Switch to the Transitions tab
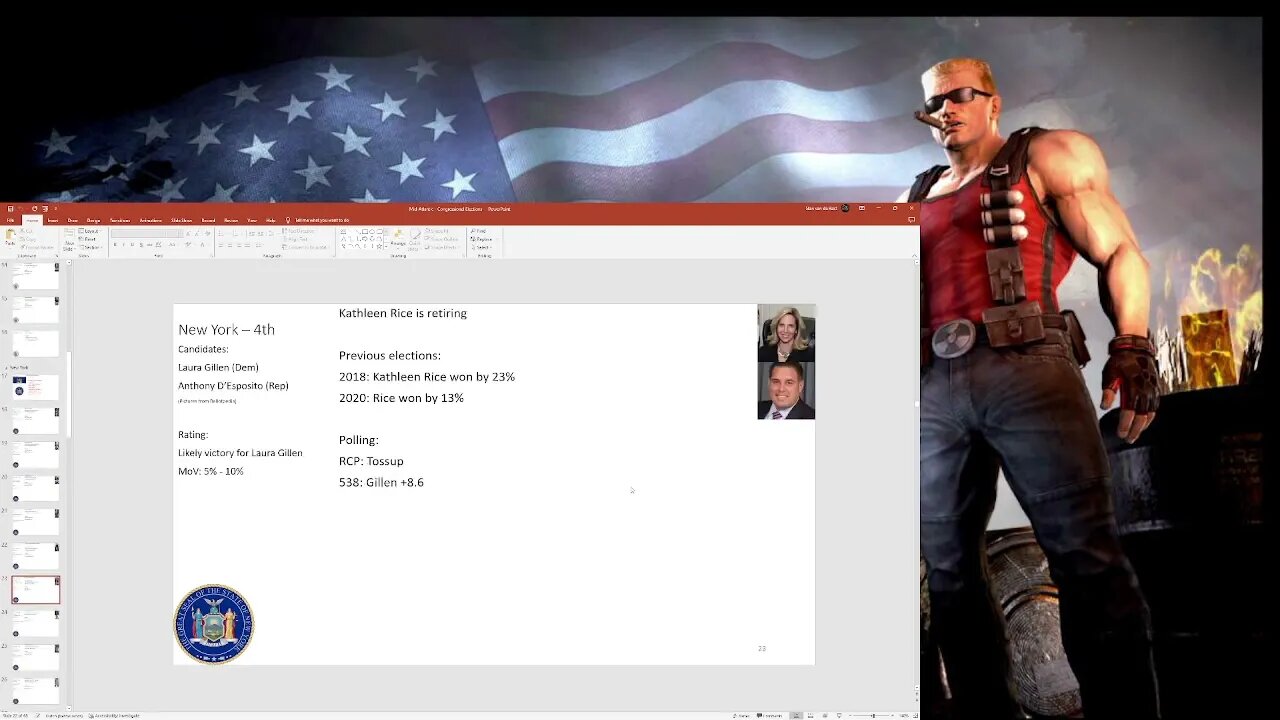The width and height of the screenshot is (1280, 720). [120, 220]
